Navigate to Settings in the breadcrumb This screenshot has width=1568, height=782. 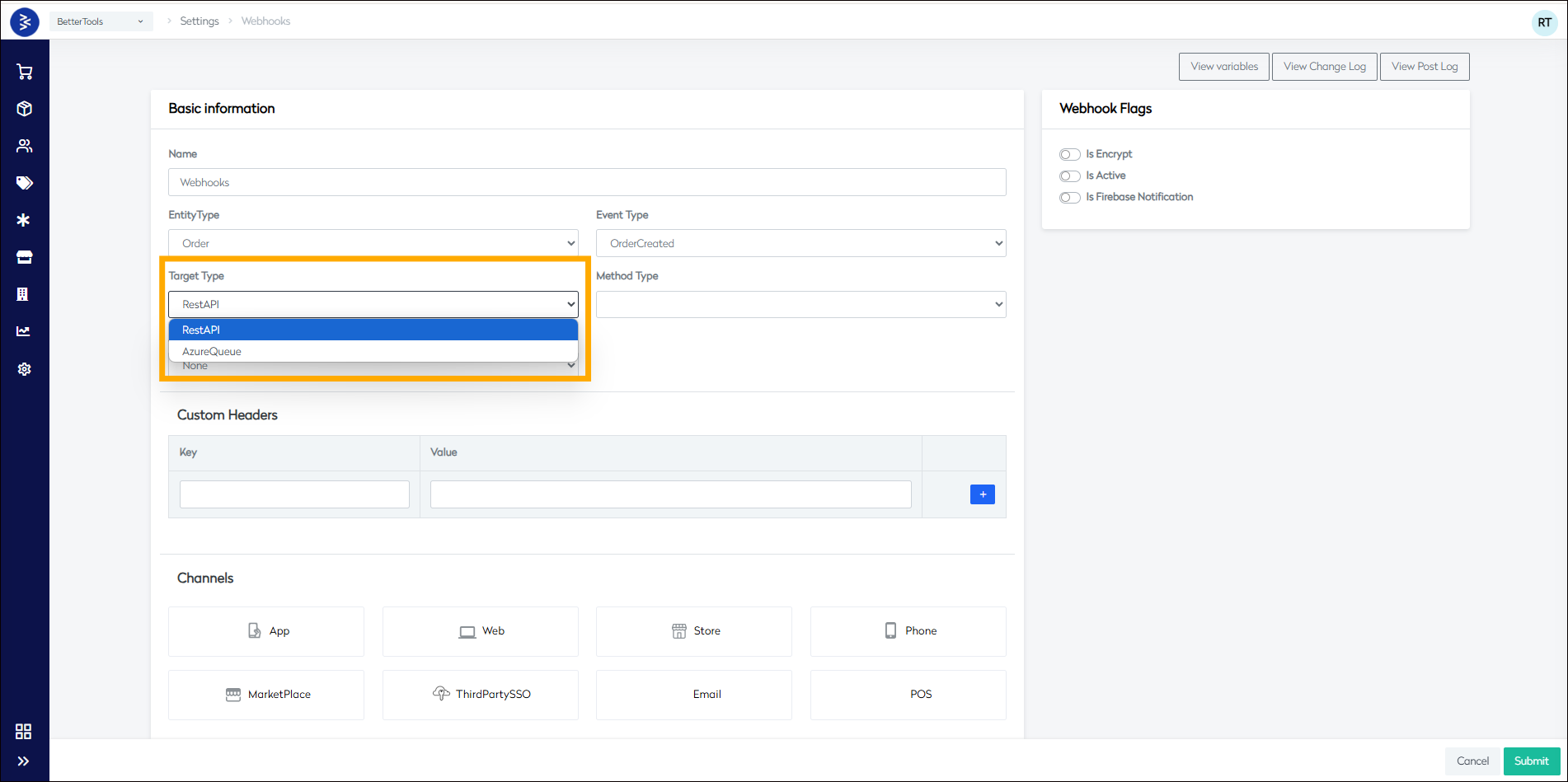point(200,21)
